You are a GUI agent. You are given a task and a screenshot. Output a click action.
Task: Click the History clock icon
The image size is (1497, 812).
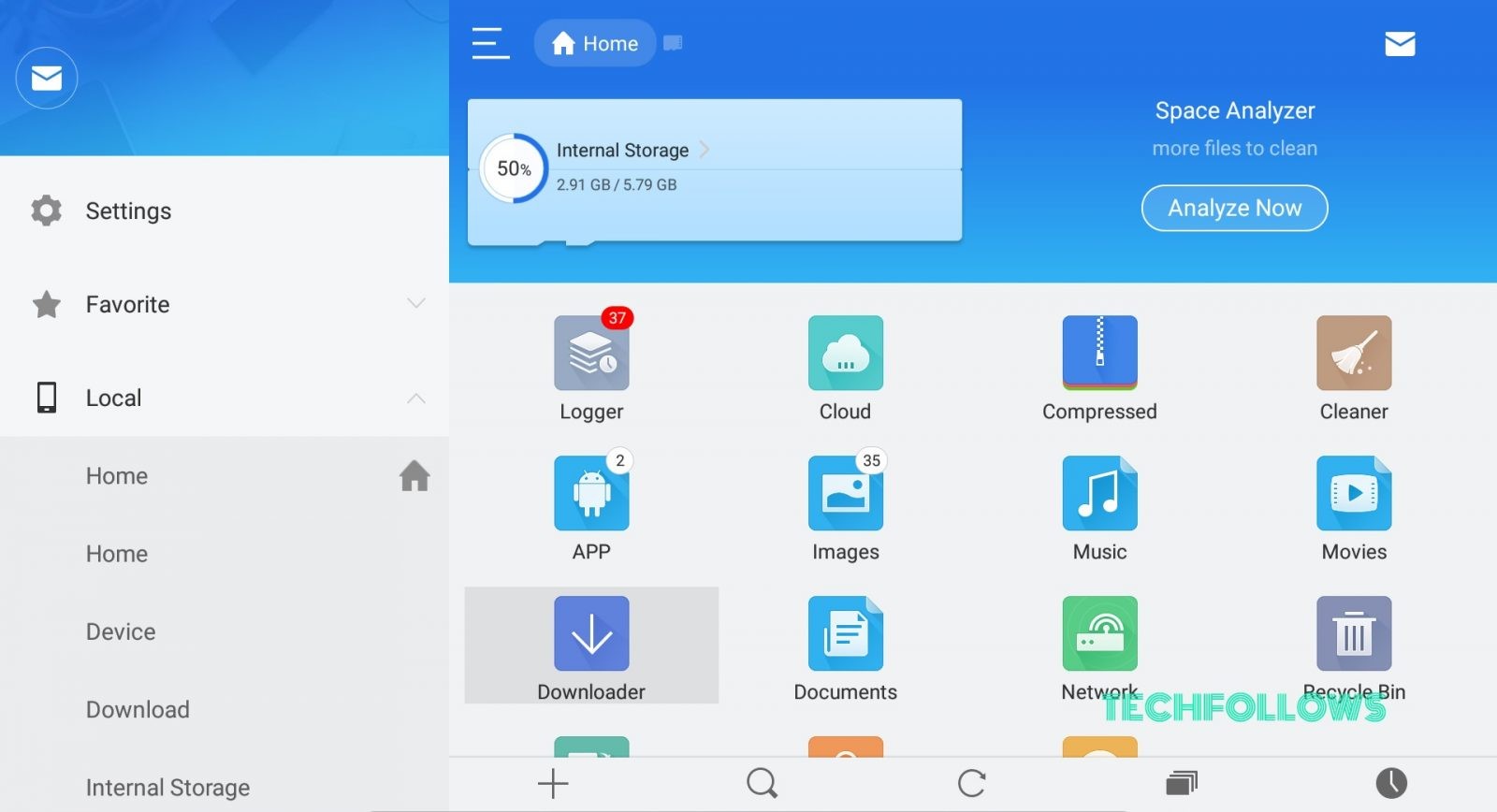coord(1391,783)
